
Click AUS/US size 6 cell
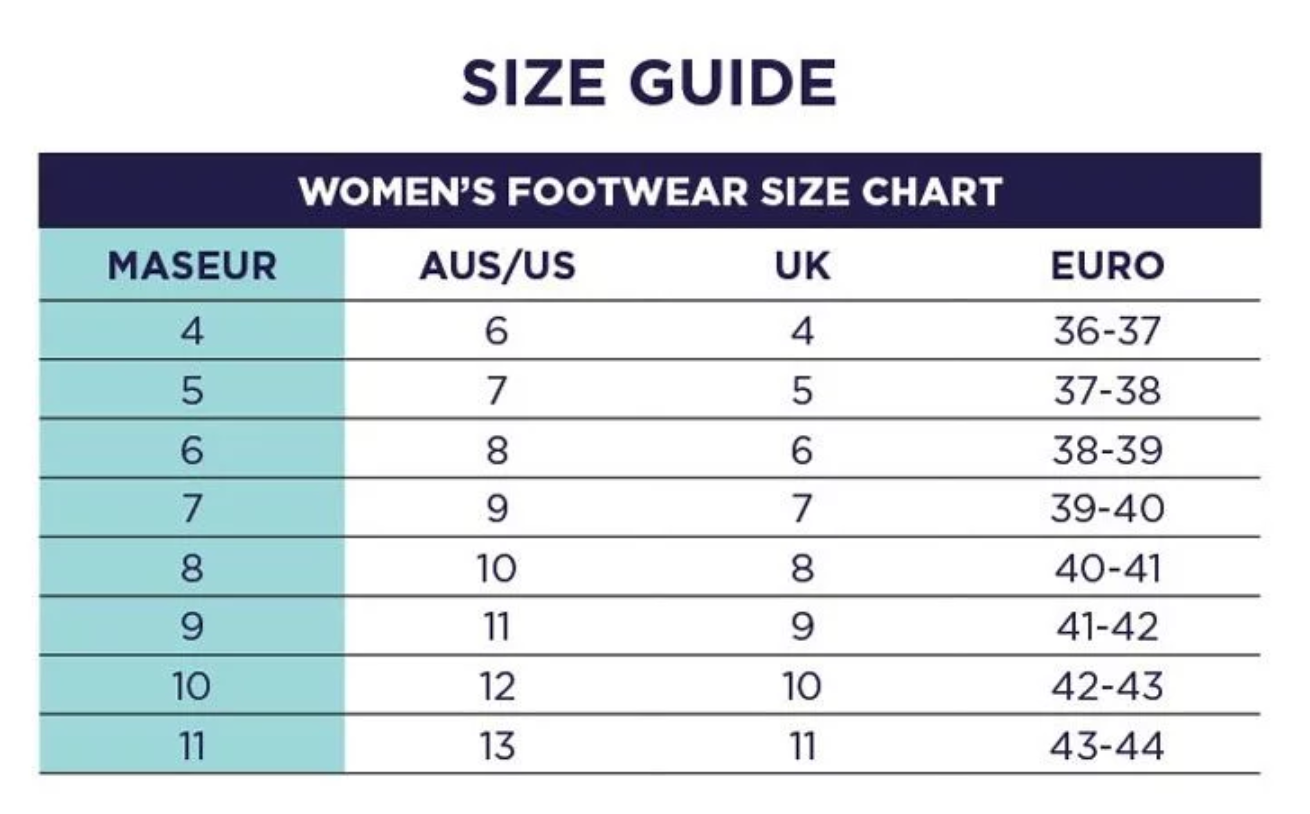coord(497,331)
